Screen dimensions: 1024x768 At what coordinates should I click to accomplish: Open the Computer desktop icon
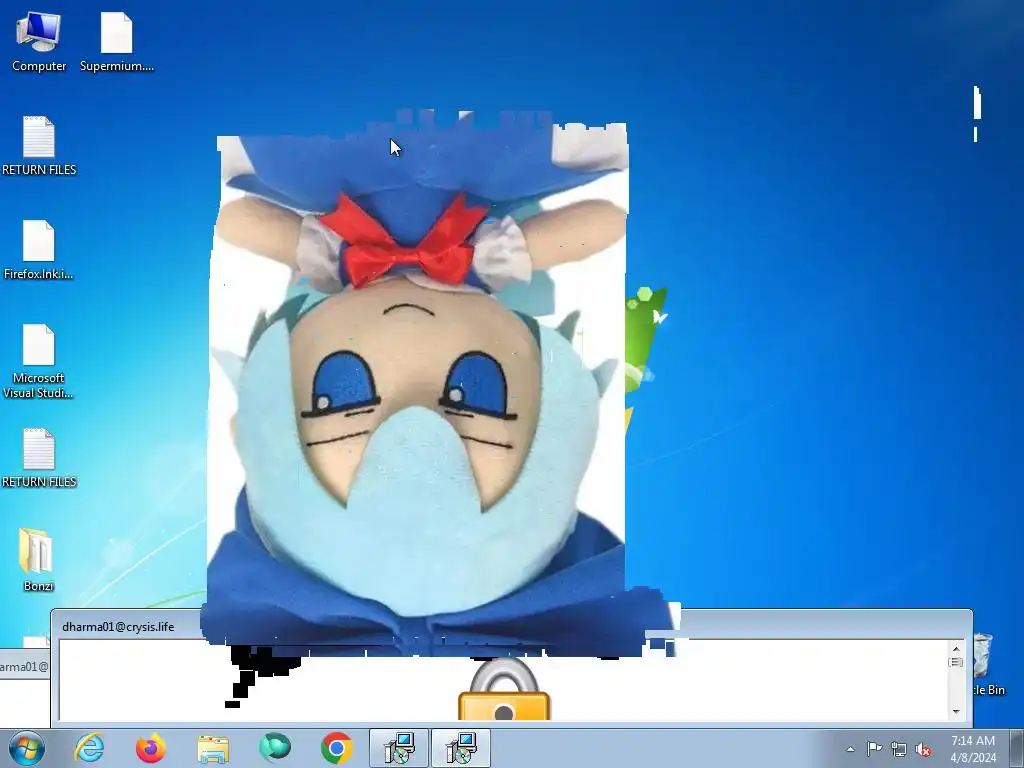click(x=39, y=41)
